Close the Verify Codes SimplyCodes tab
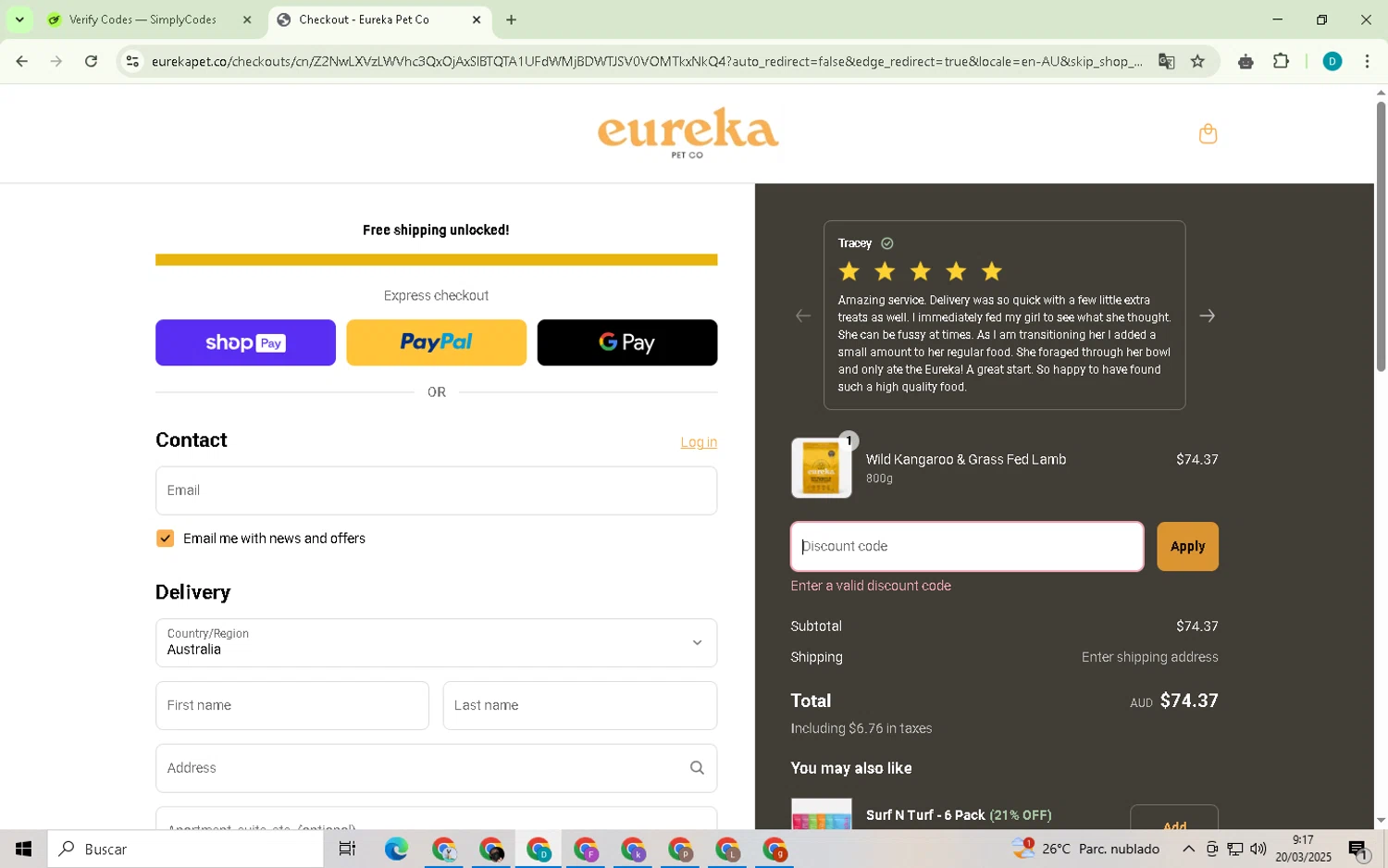 [x=247, y=19]
